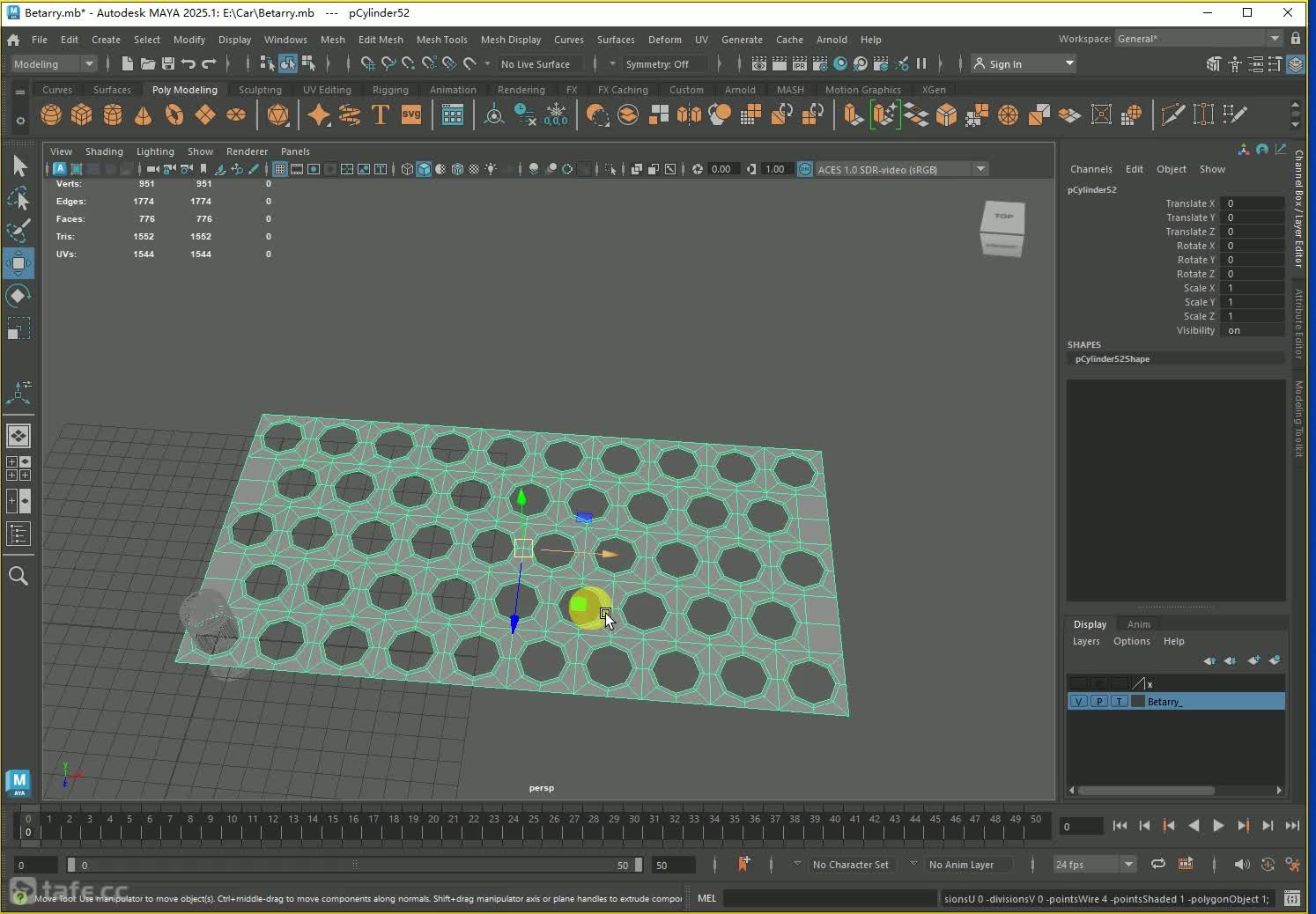Toggle playback P on Betarry_ layer

click(x=1099, y=702)
